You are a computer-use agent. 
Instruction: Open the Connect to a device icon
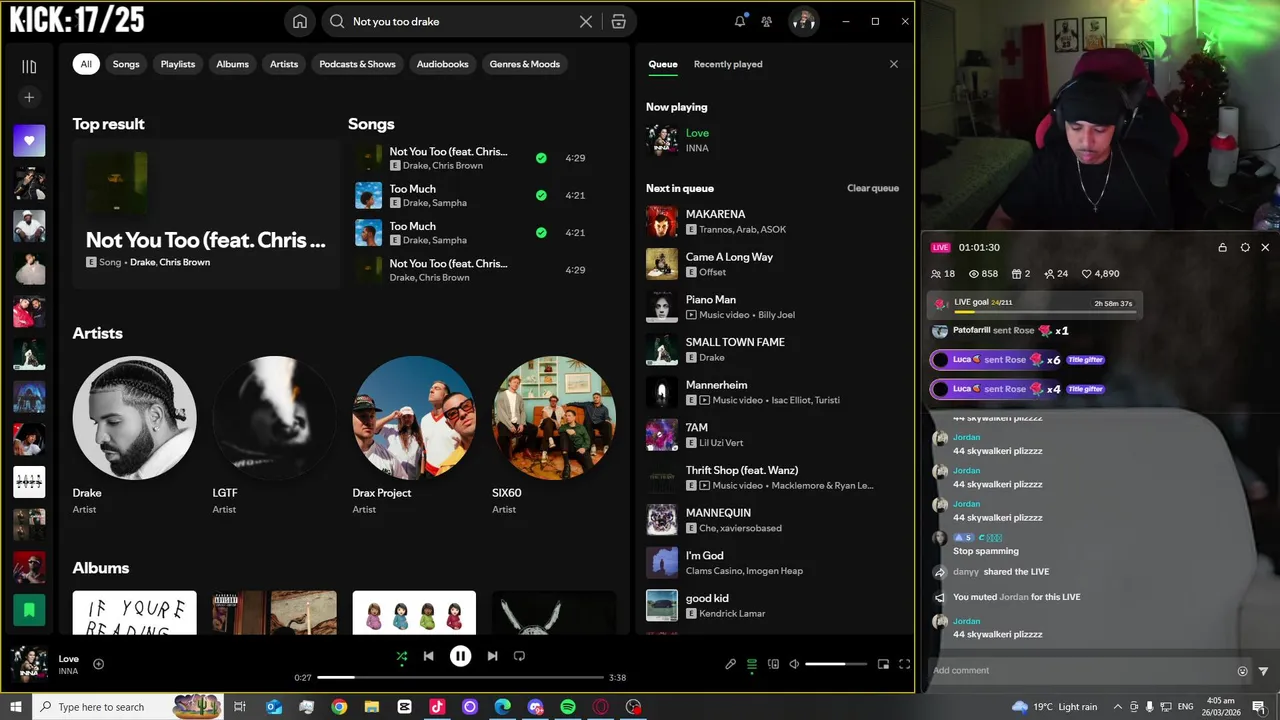(x=773, y=664)
